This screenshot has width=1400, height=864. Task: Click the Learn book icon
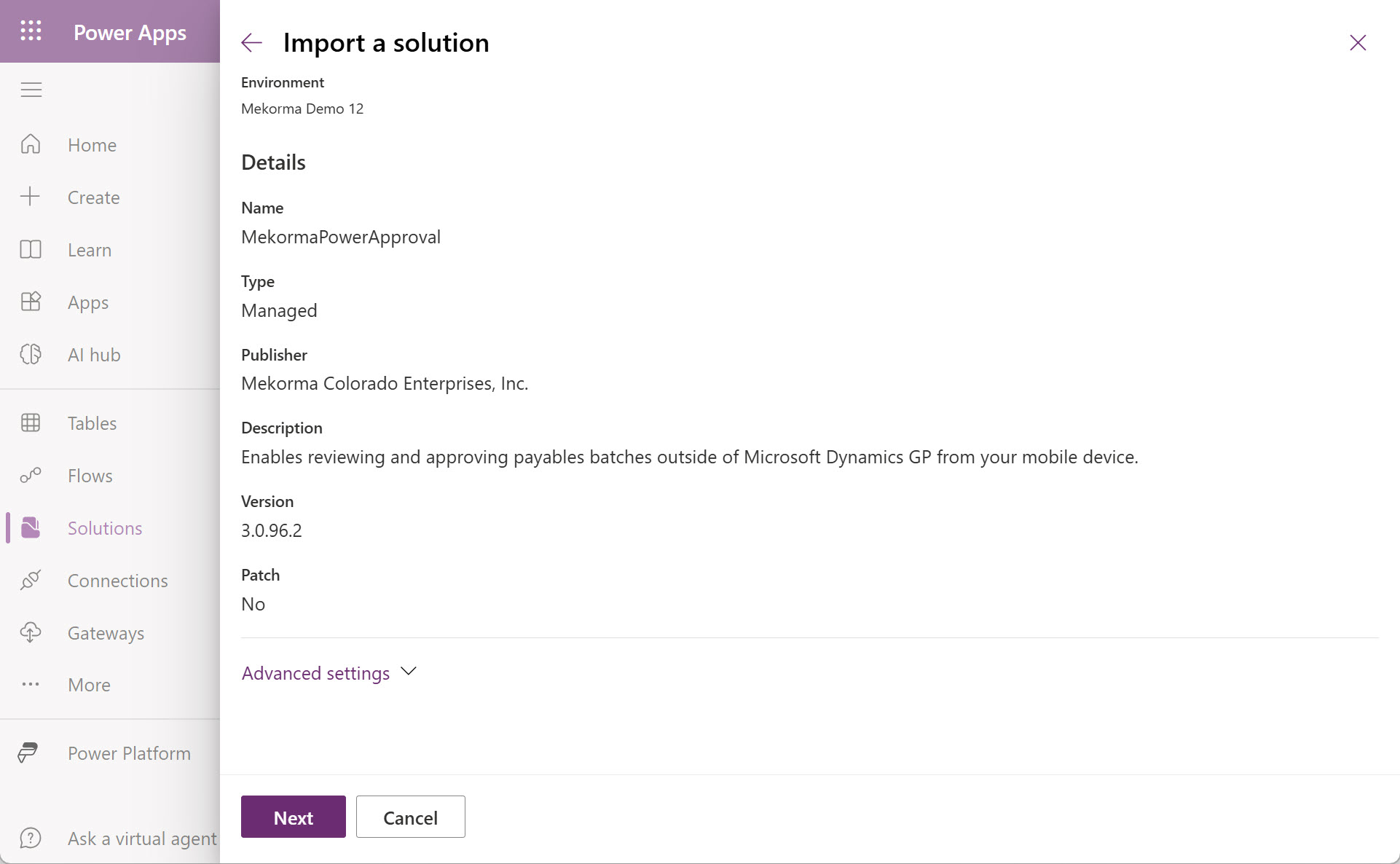(31, 249)
